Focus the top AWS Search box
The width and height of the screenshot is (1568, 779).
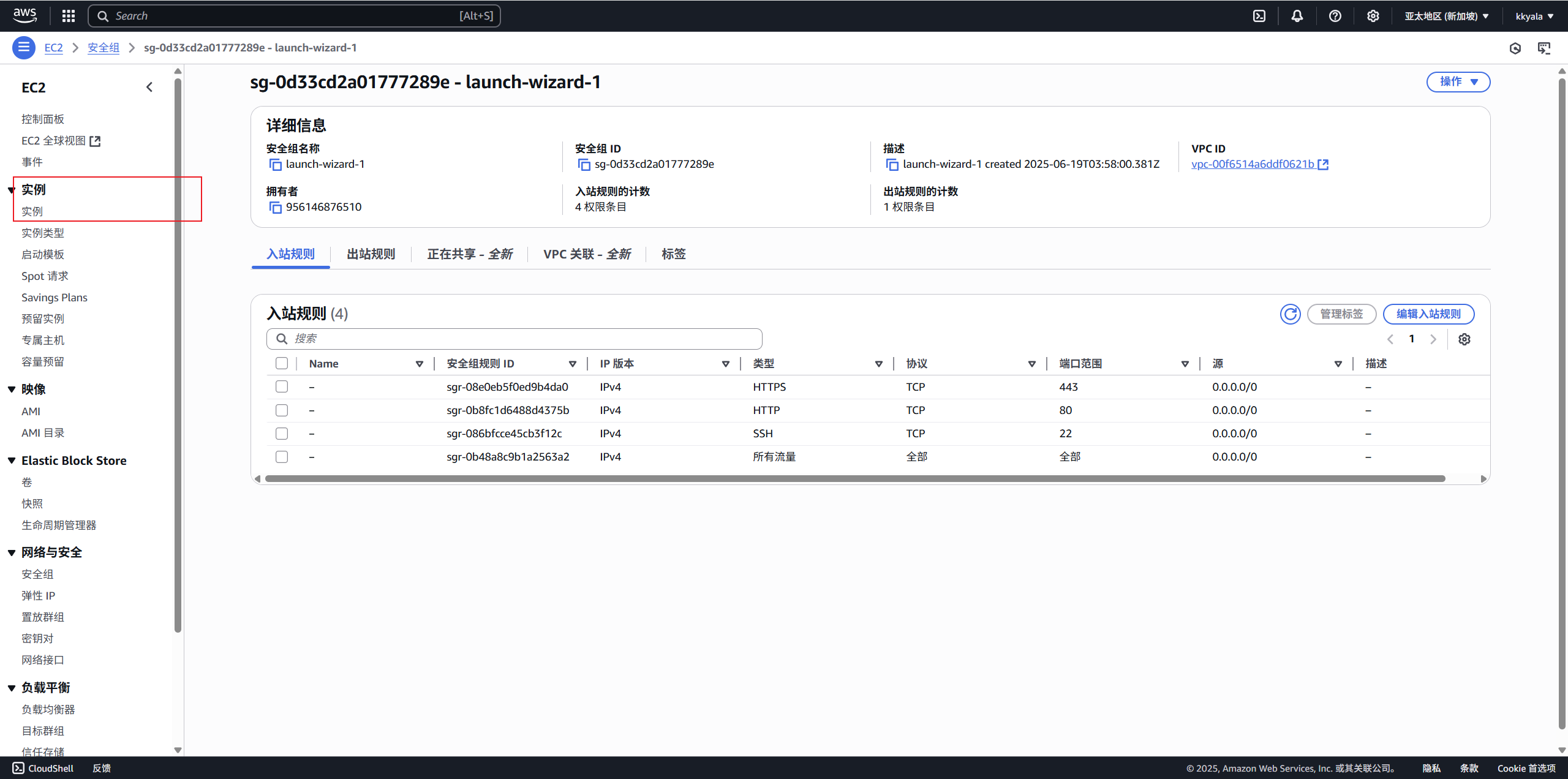[295, 16]
